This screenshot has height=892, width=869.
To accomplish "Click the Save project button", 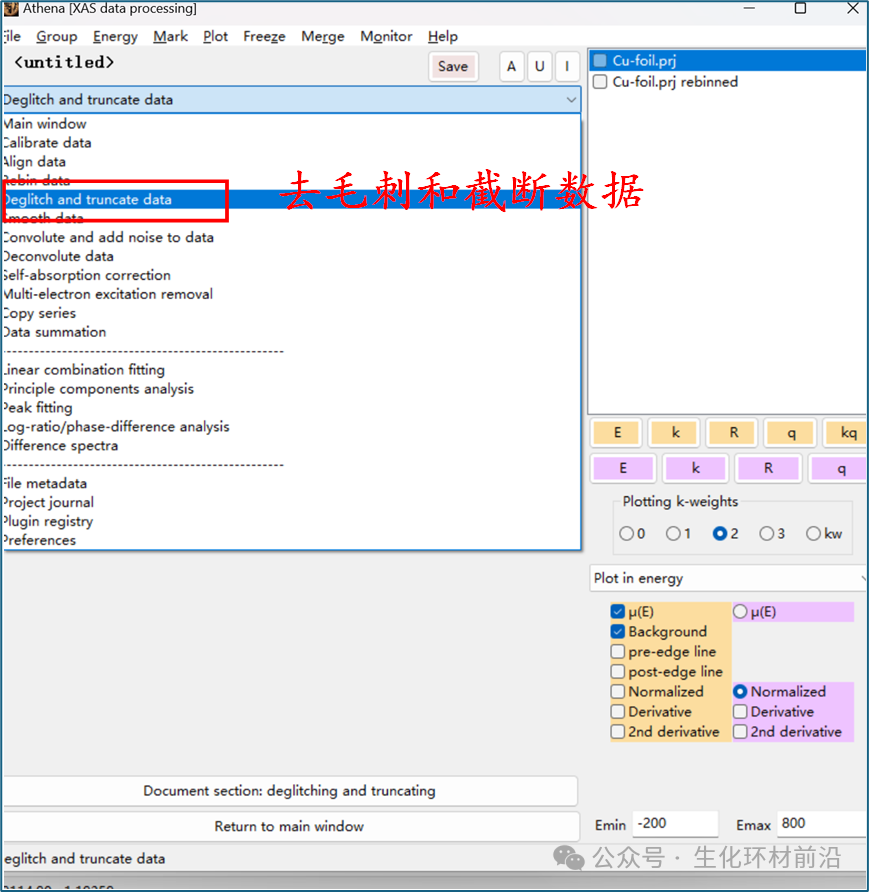I will 453,67.
